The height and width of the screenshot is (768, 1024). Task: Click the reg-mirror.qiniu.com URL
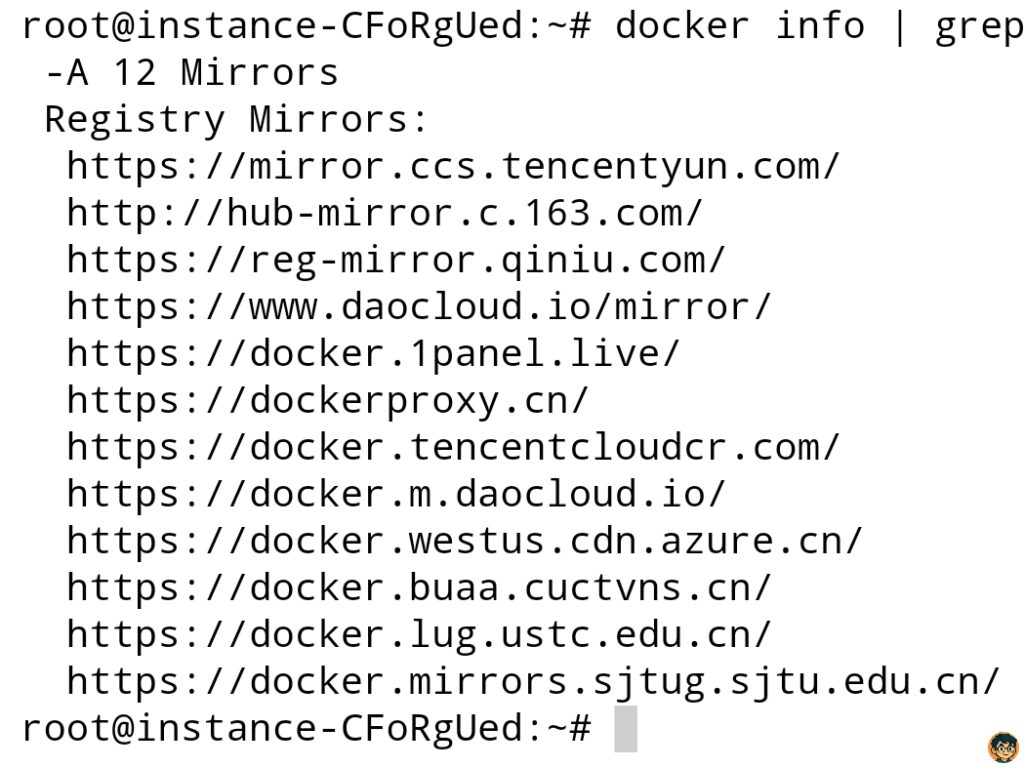(x=396, y=260)
